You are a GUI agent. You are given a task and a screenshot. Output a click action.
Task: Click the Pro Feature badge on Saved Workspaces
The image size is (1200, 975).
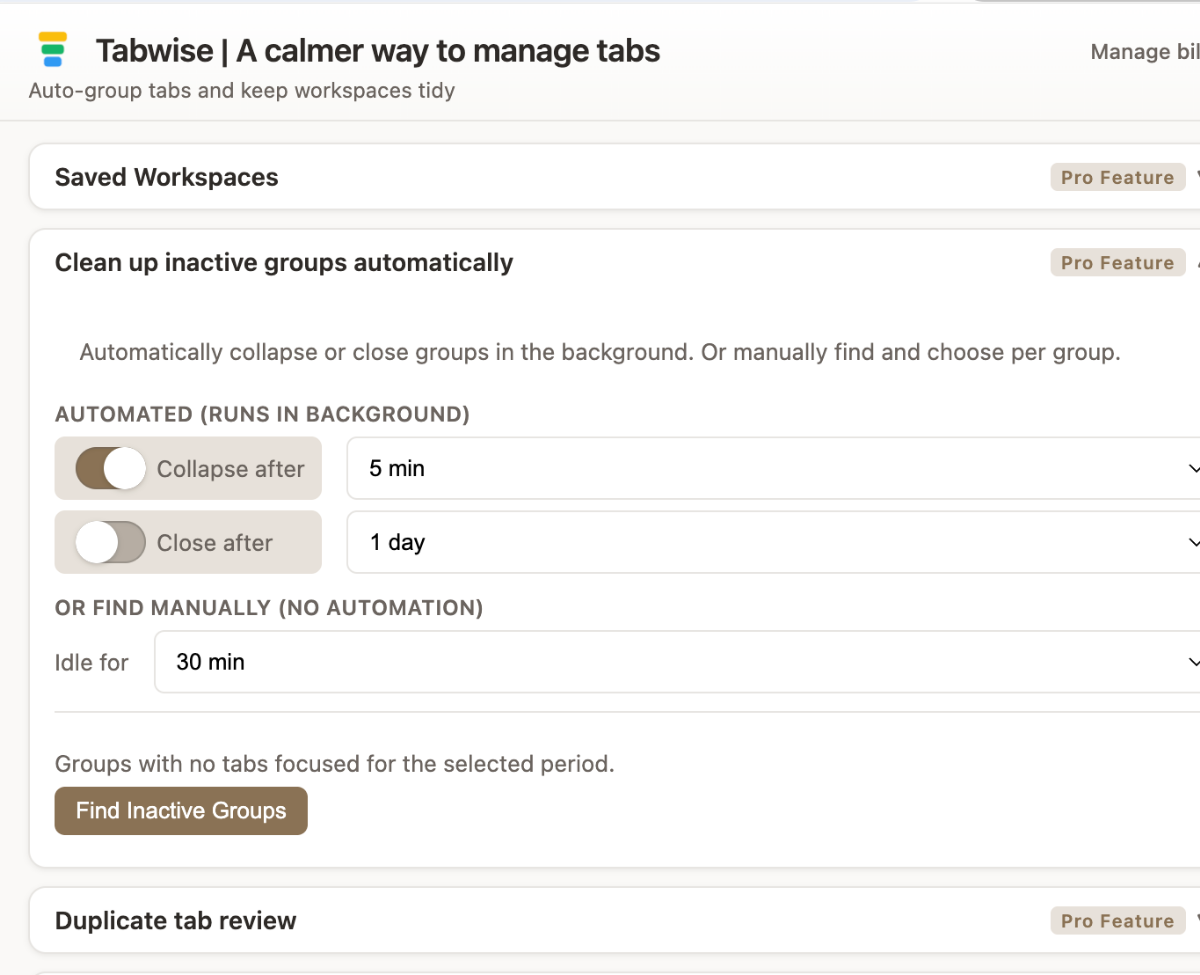[1116, 177]
